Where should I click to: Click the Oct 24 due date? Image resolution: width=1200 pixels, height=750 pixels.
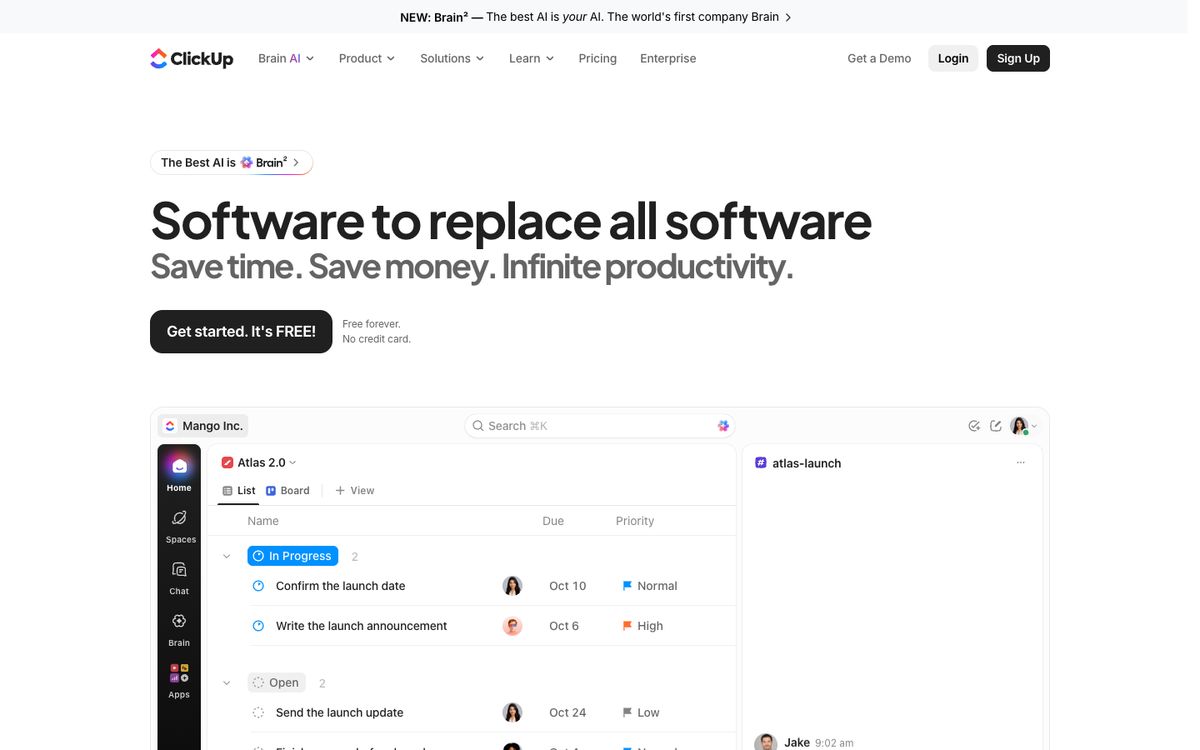tap(567, 713)
